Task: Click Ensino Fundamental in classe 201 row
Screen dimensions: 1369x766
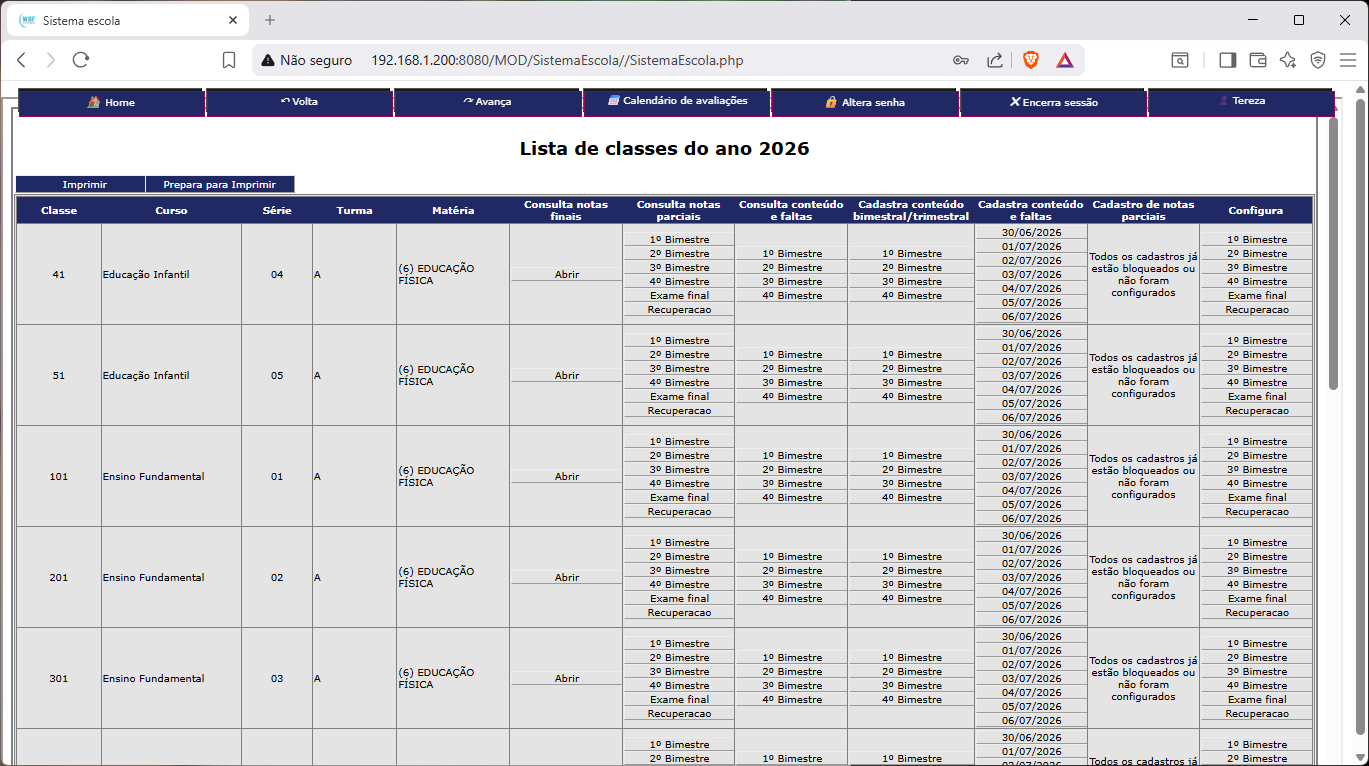Action: [x=153, y=577]
